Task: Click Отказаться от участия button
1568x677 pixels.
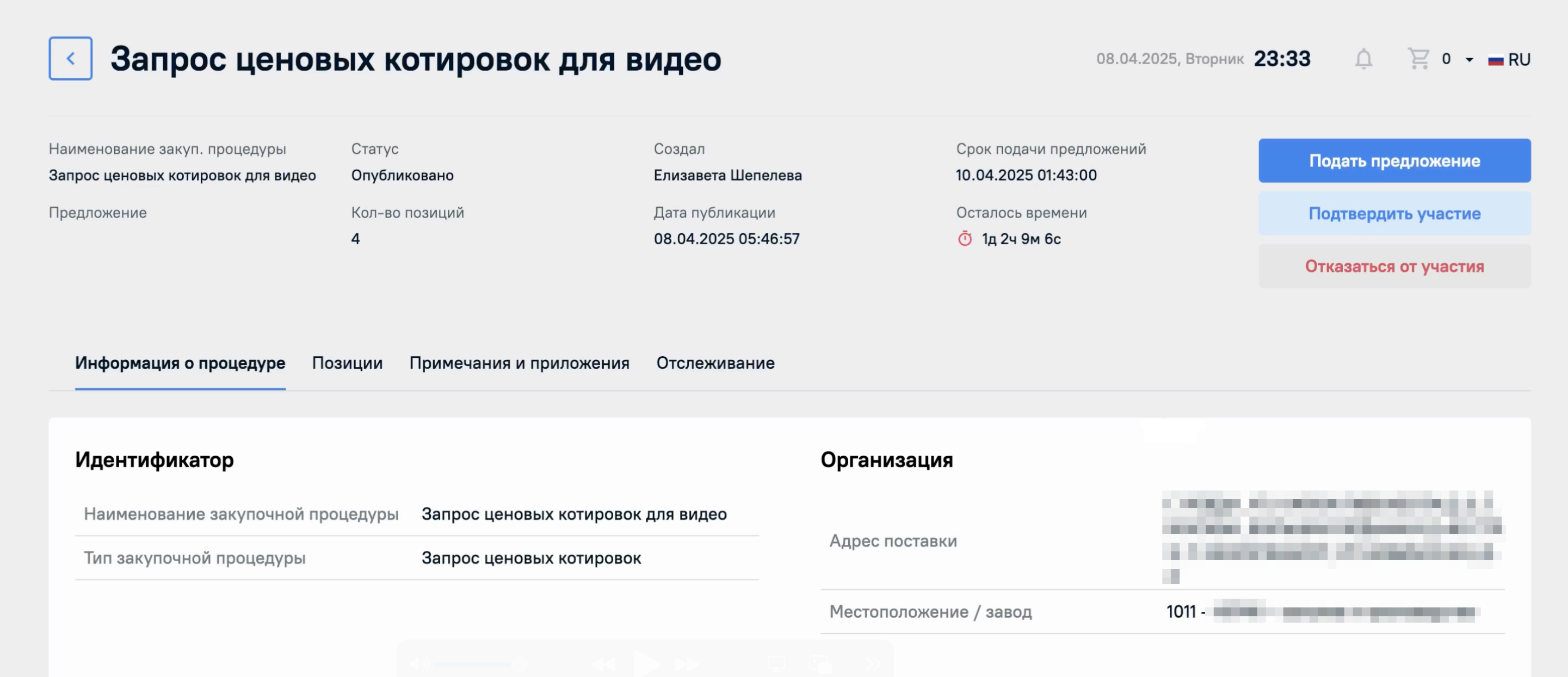Action: pos(1394,266)
